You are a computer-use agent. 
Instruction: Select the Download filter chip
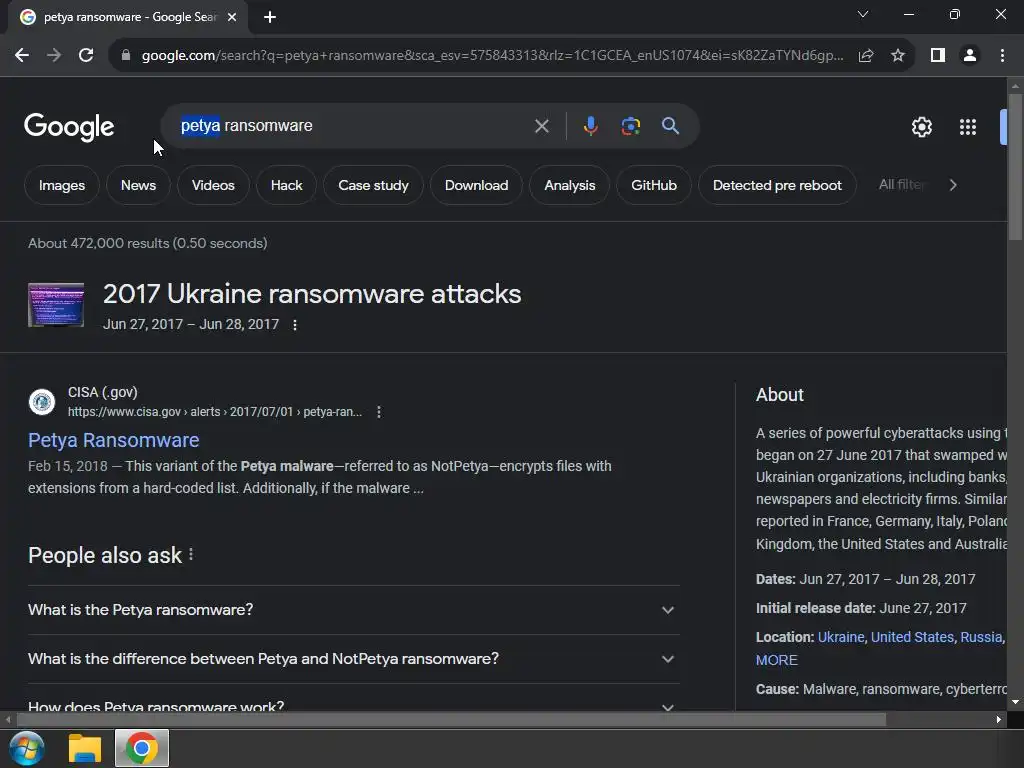click(x=477, y=185)
